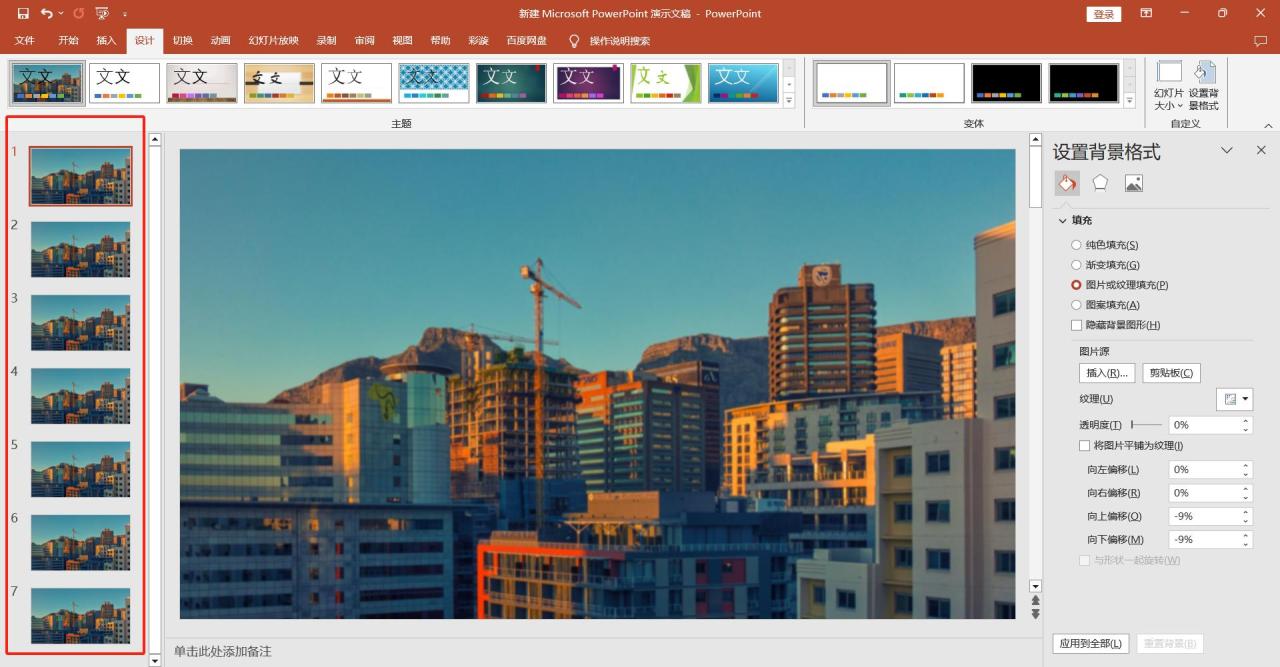Click the 插入 picture source button
Viewport: 1280px width, 667px height.
pyautogui.click(x=1106, y=373)
